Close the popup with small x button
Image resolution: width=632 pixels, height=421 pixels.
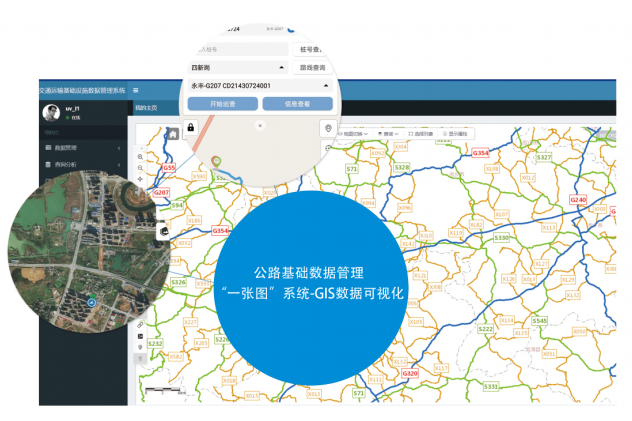click(x=260, y=126)
